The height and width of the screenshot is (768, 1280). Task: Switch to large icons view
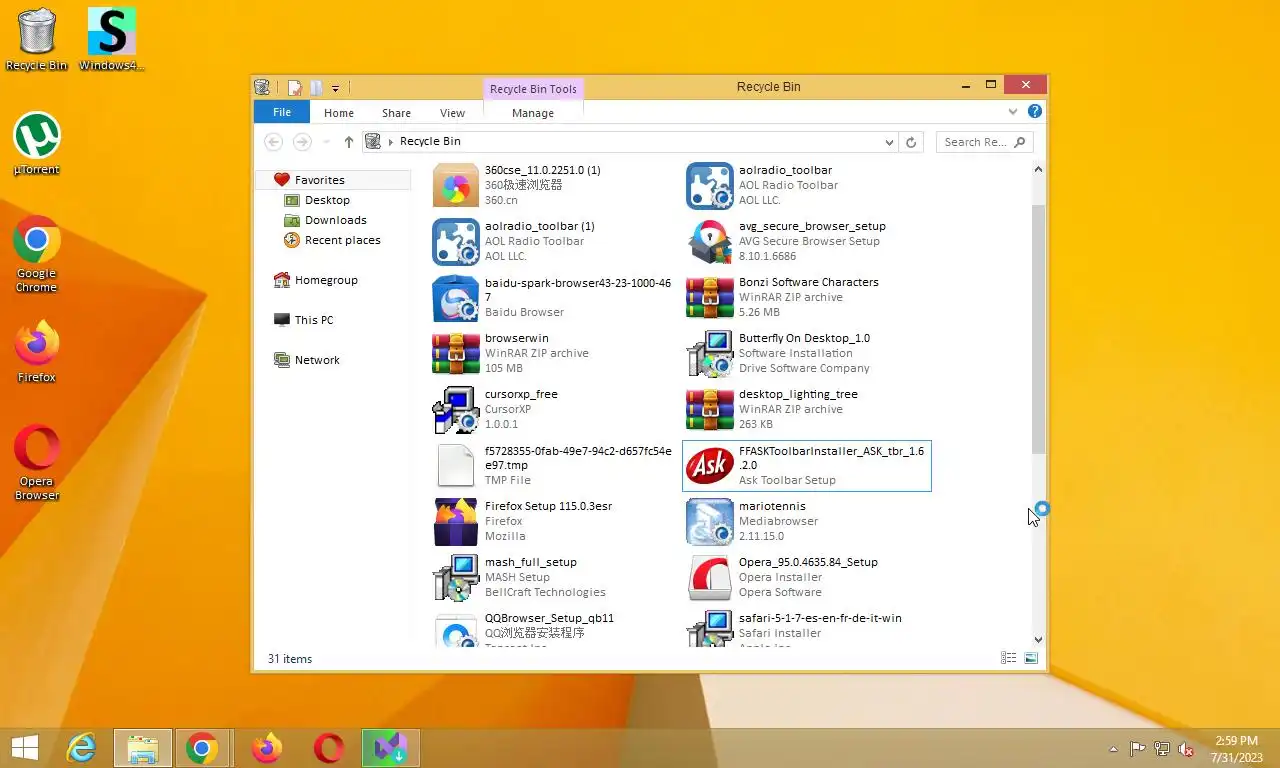click(1031, 658)
